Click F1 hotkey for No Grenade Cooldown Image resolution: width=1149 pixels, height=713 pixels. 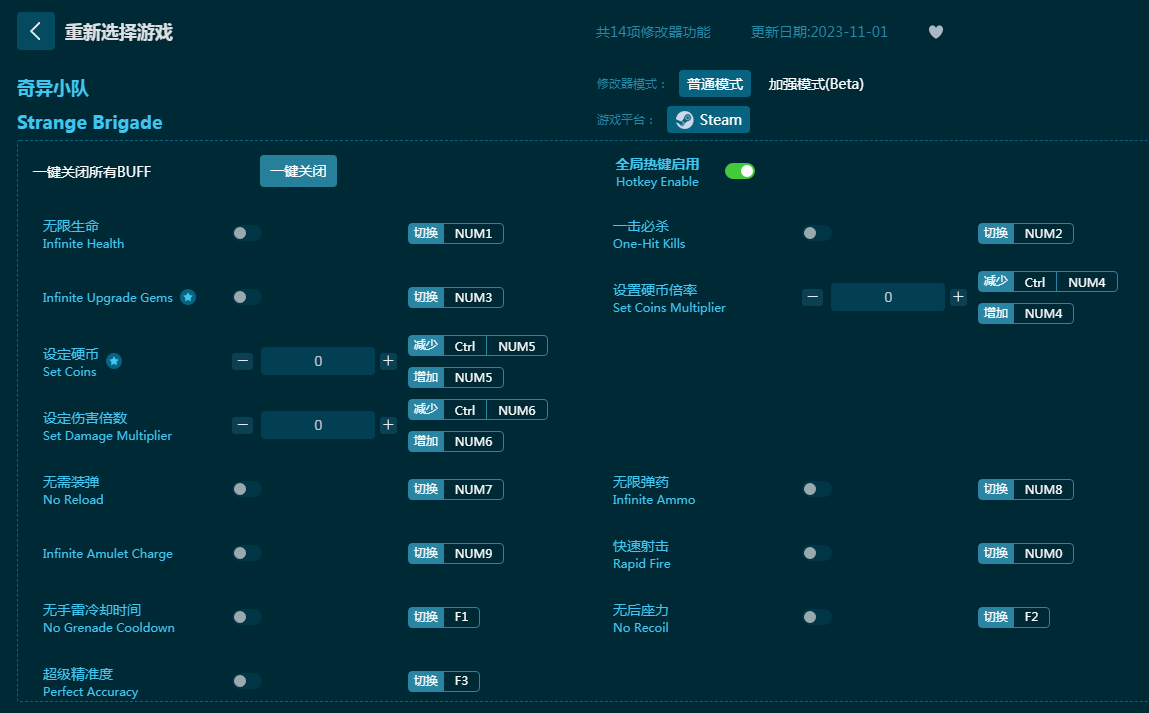(x=444, y=617)
